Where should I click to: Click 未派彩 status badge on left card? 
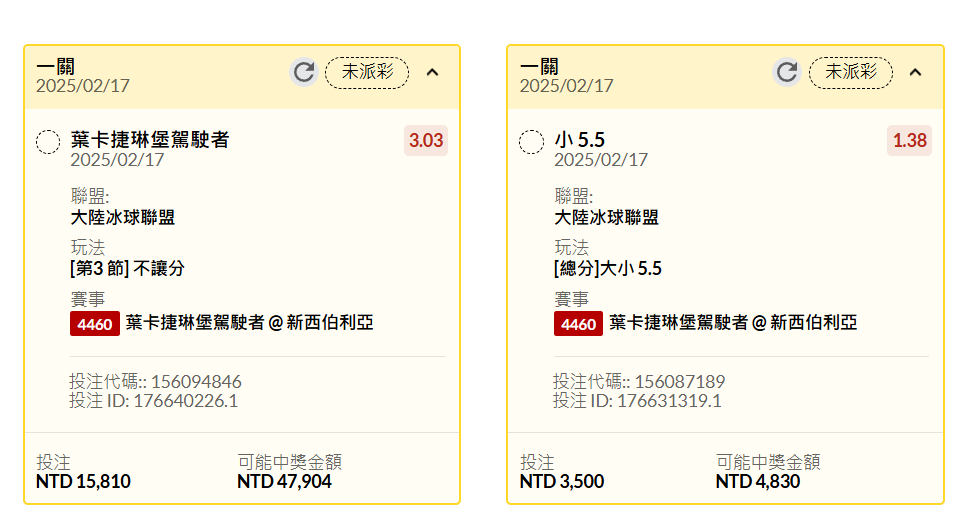(367, 72)
